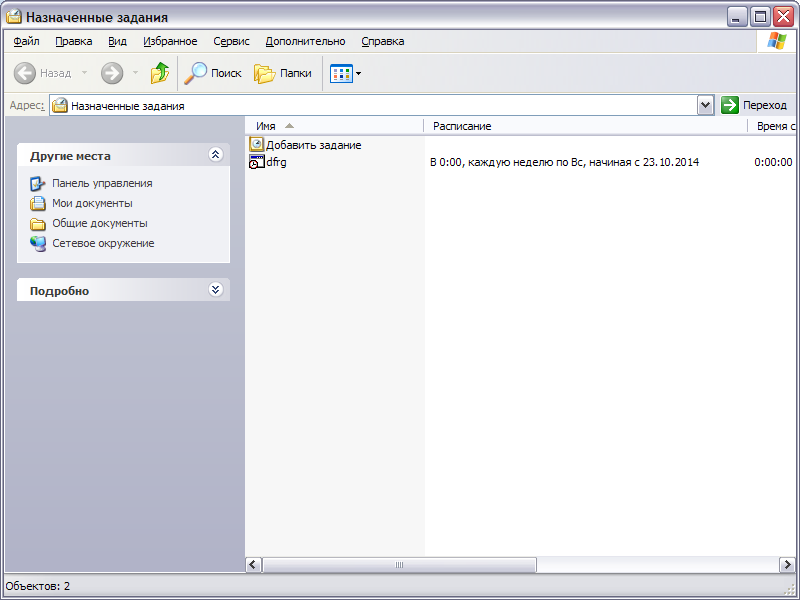Open Панель управления link
Viewport: 800px width, 600px height.
click(x=102, y=183)
